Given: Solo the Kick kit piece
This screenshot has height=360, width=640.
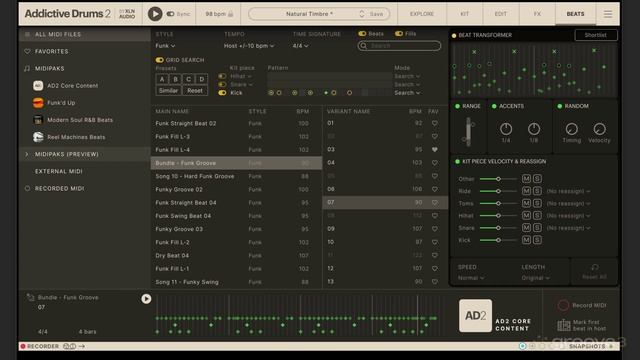Looking at the screenshot, I should (537, 240).
